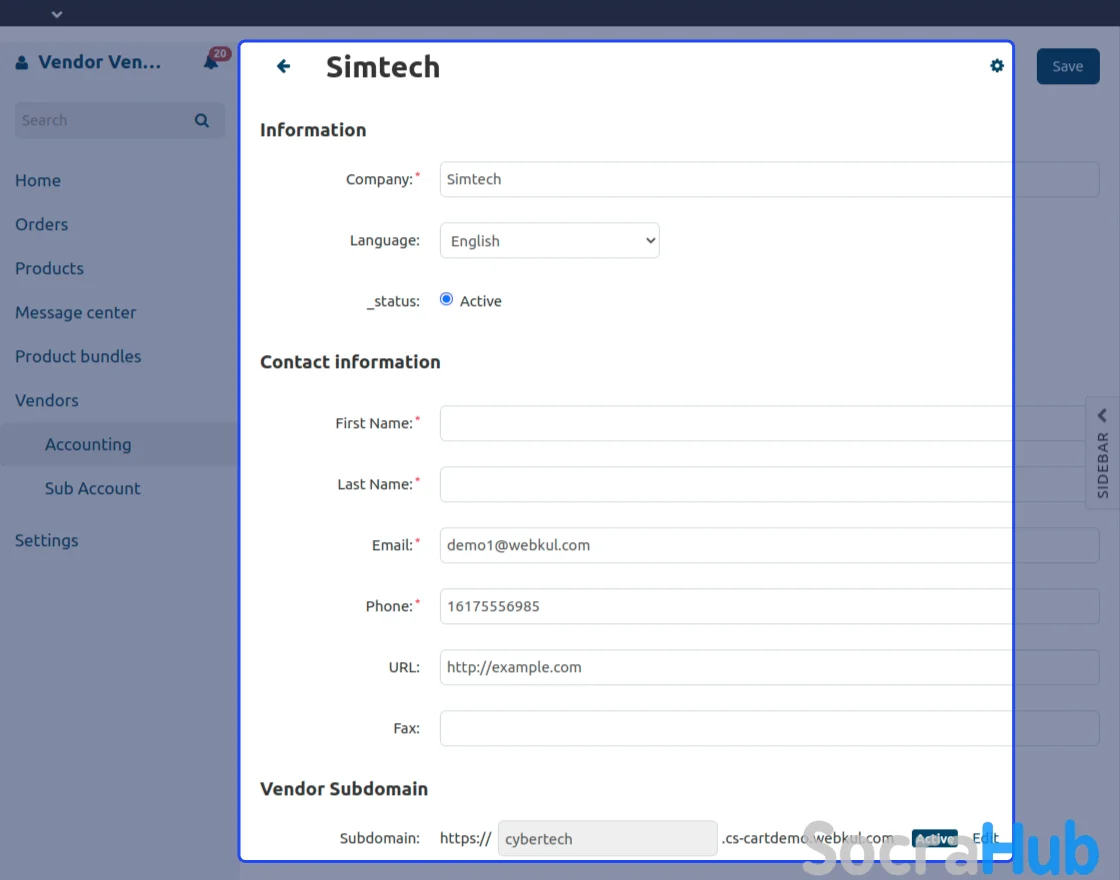Viewport: 1120px width, 880px height.
Task: Open Product bundles menu item
Action: pos(79,356)
